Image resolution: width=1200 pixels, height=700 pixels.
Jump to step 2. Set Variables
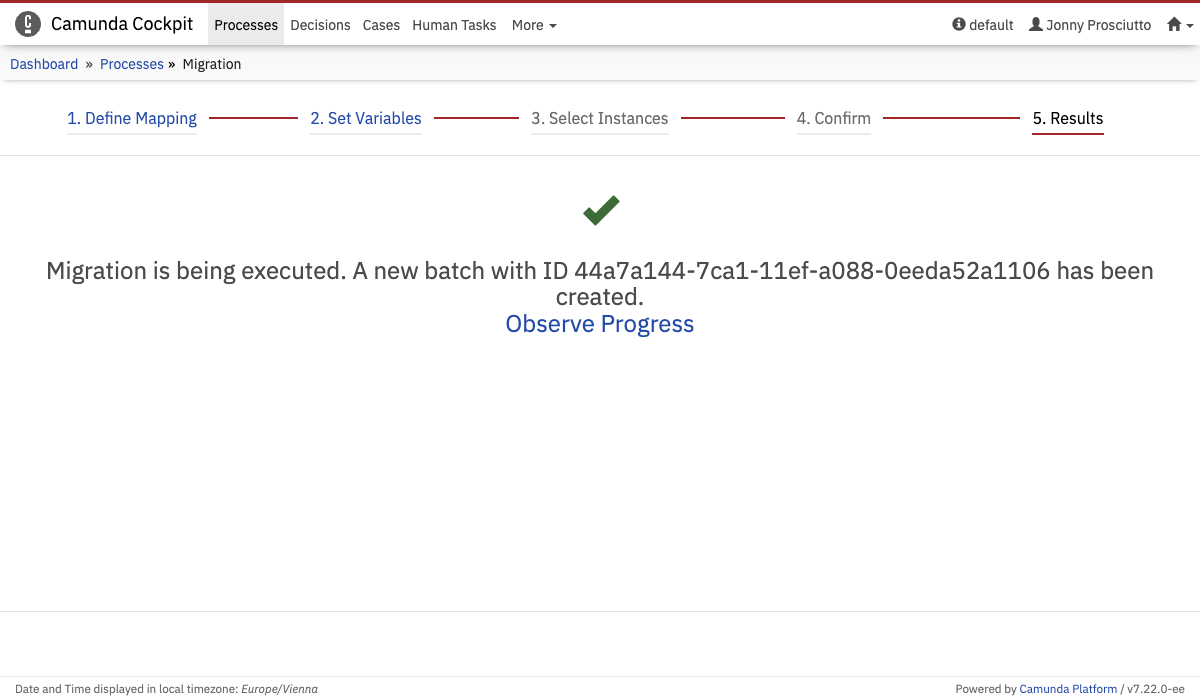pyautogui.click(x=366, y=118)
